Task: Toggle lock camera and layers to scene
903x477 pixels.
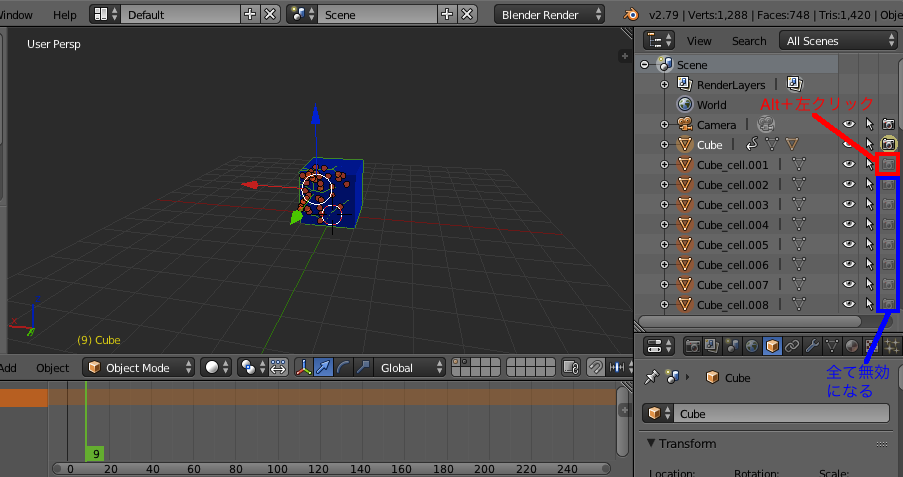Action: click(571, 367)
